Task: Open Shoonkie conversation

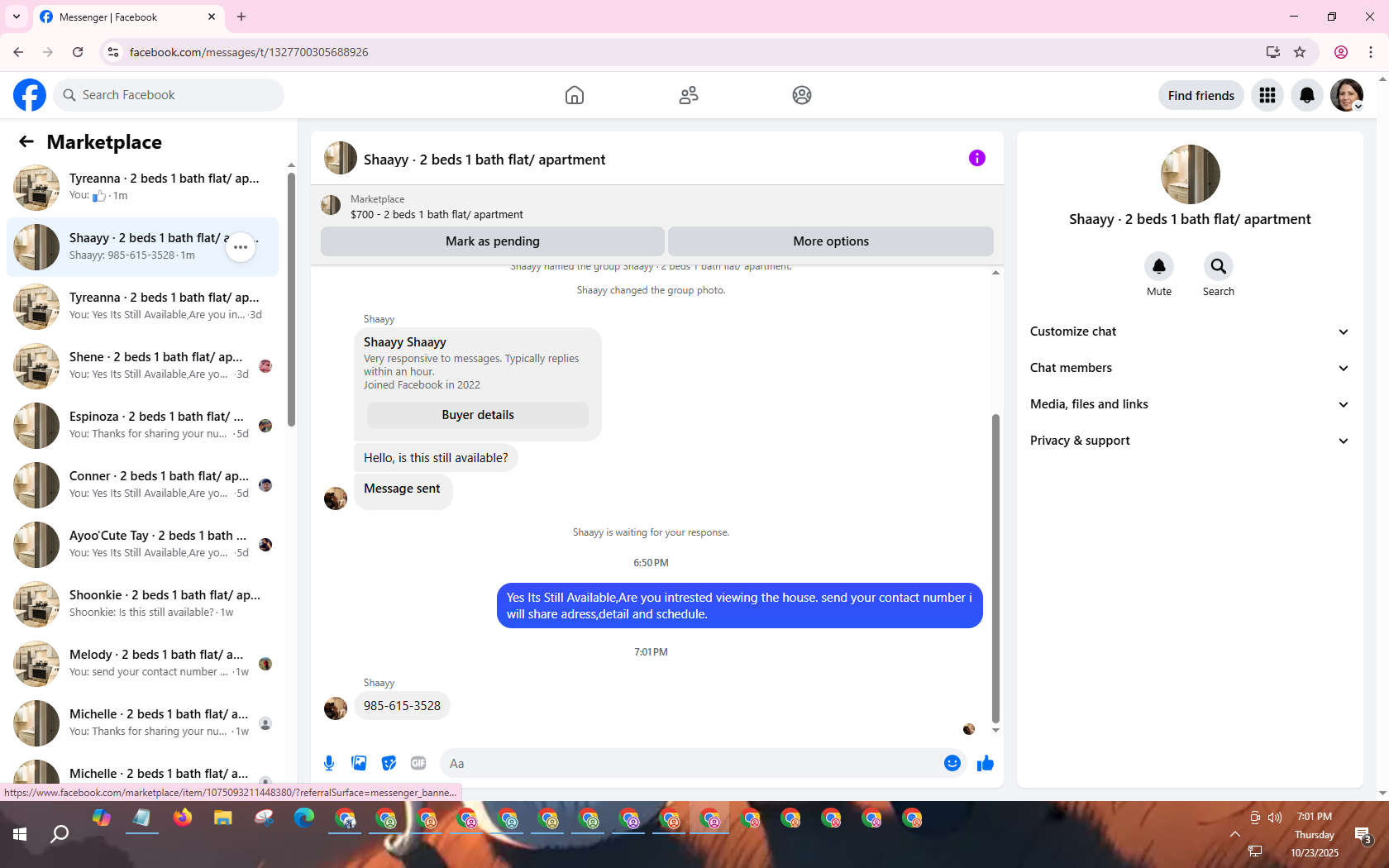Action: (142, 604)
